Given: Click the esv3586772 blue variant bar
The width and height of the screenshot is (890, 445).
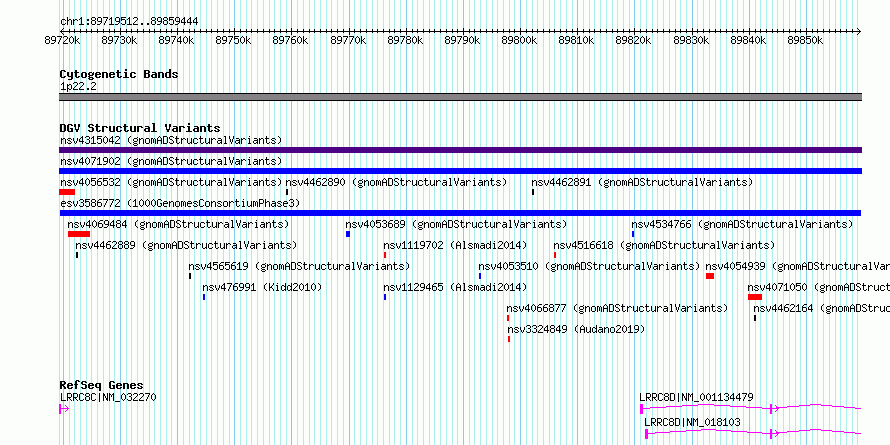Looking at the screenshot, I should point(460,213).
